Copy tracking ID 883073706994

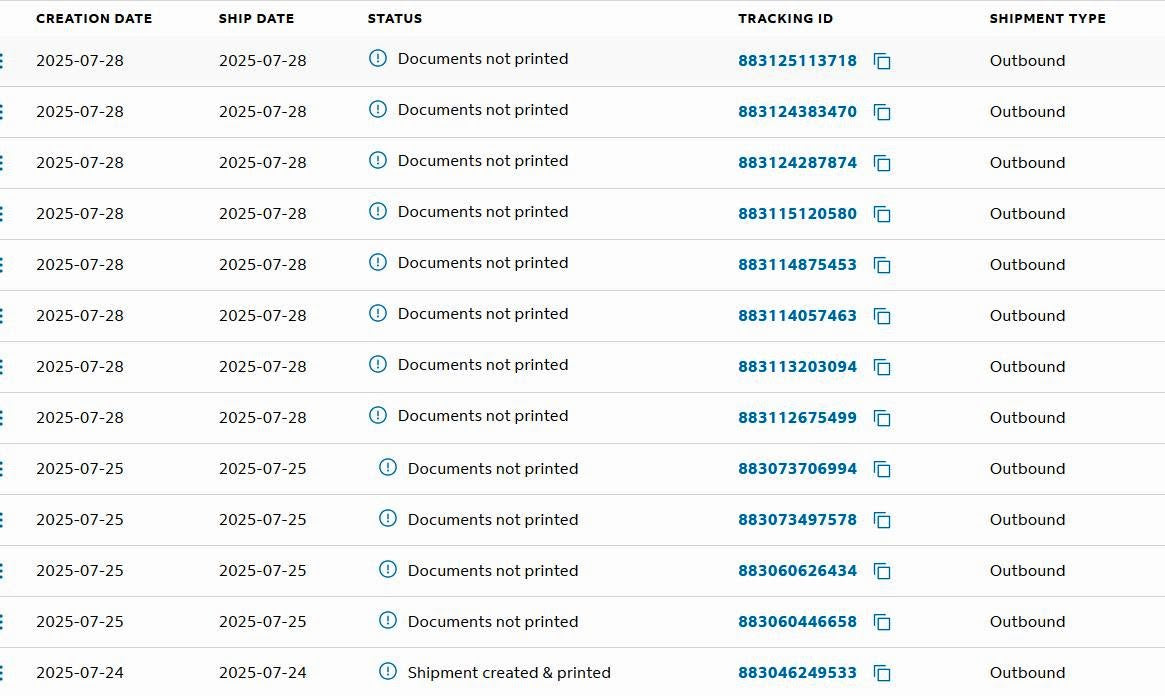tap(882, 469)
